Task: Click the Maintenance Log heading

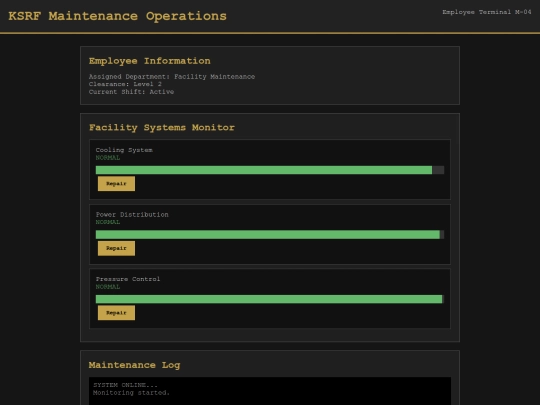Action: click(x=134, y=365)
